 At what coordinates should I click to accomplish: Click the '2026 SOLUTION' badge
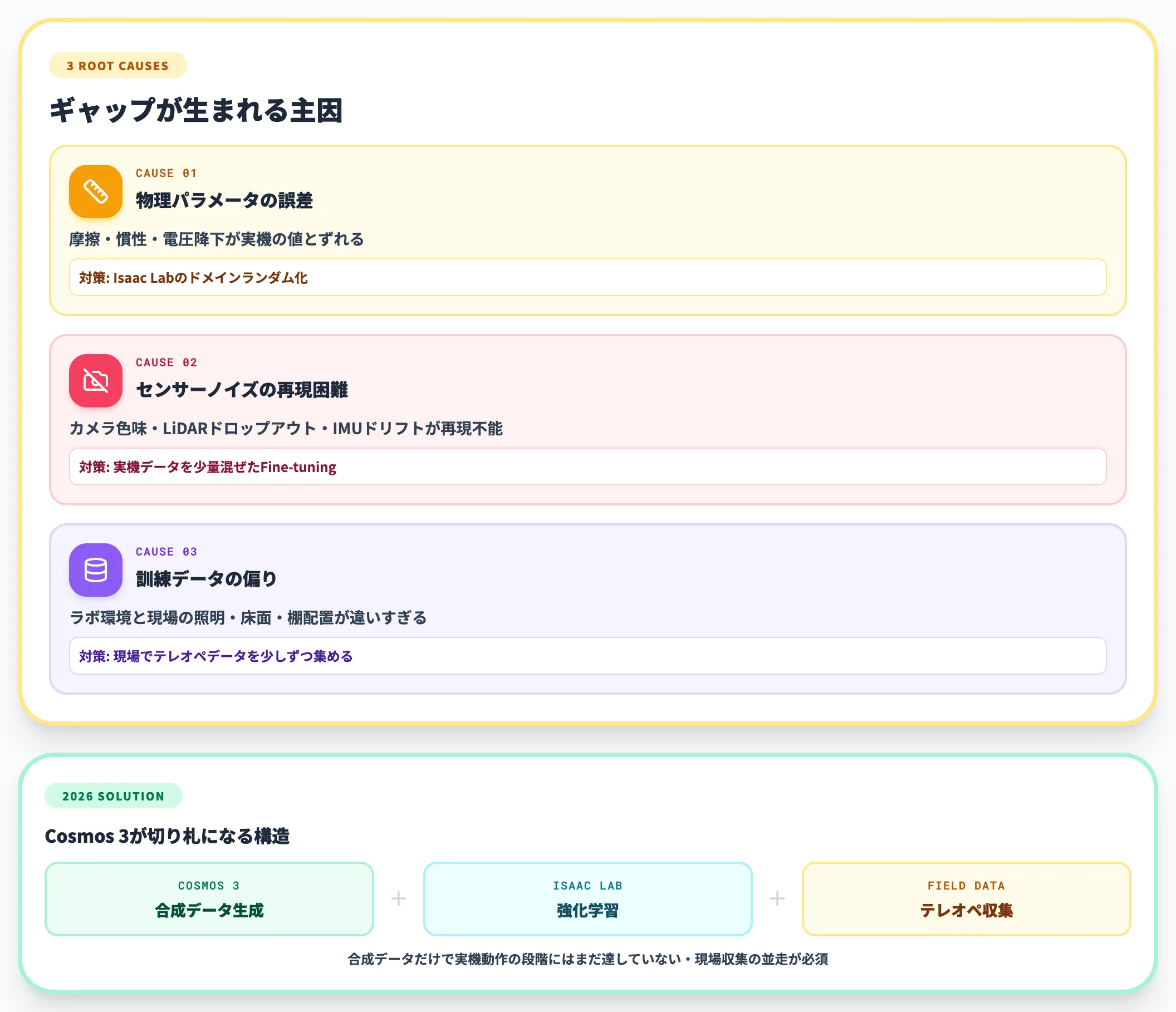(114, 796)
